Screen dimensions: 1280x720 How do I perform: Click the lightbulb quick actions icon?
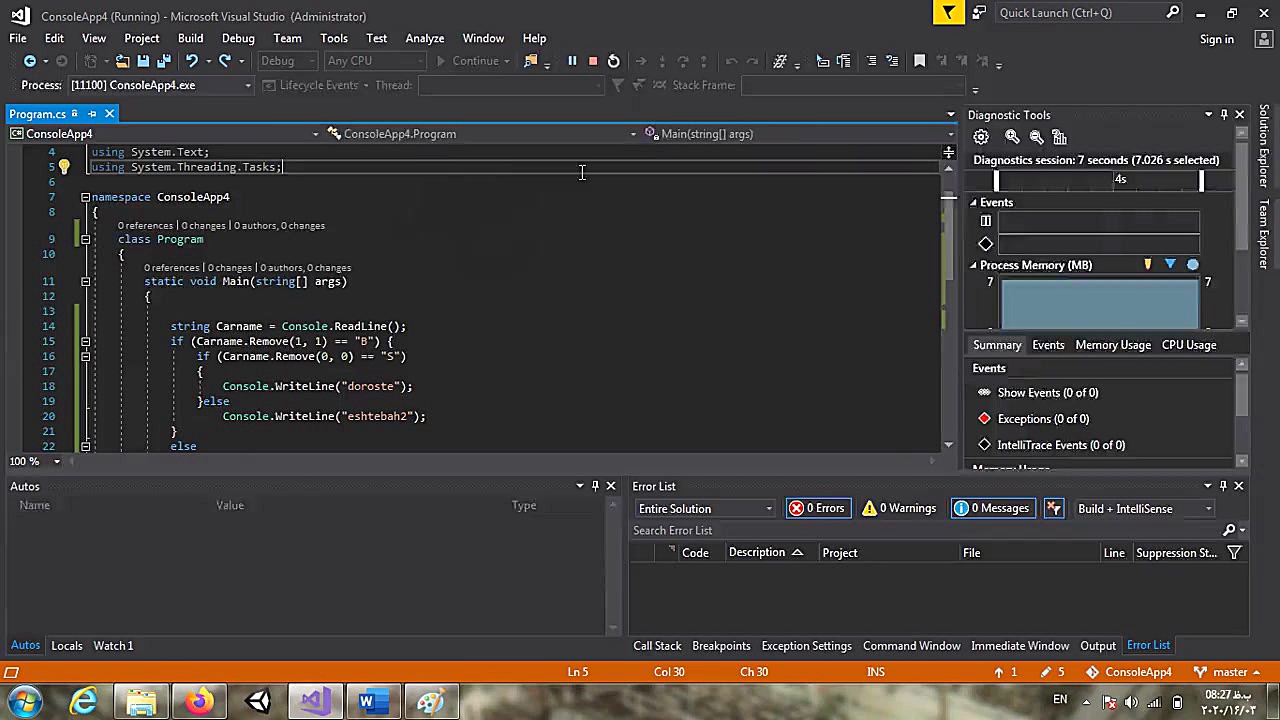point(64,167)
